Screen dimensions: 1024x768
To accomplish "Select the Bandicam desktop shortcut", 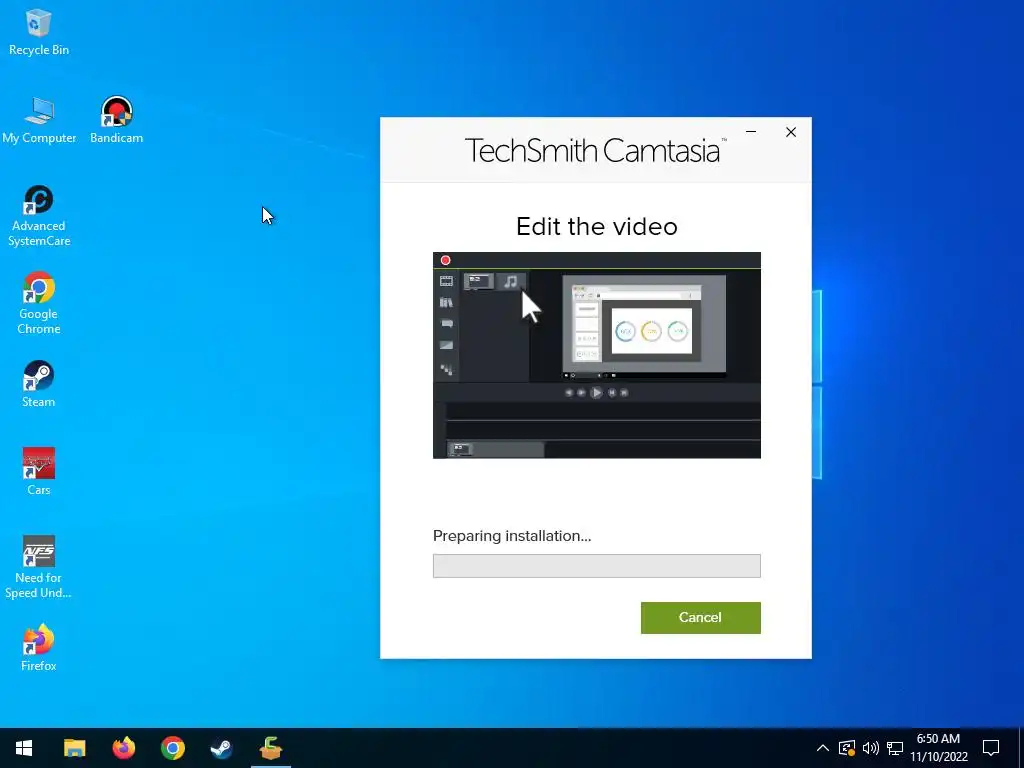I will (x=116, y=120).
